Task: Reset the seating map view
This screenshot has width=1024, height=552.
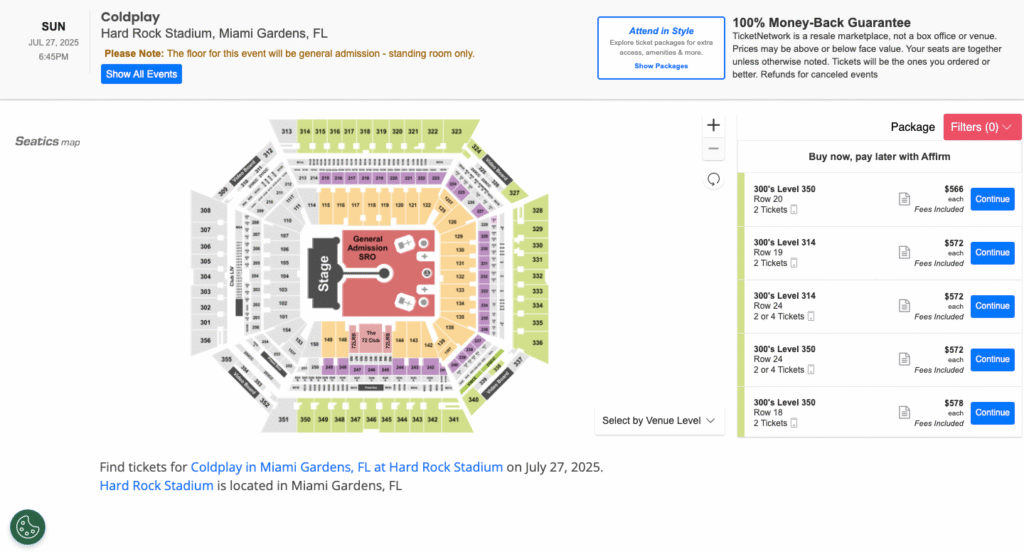Action: click(x=713, y=179)
